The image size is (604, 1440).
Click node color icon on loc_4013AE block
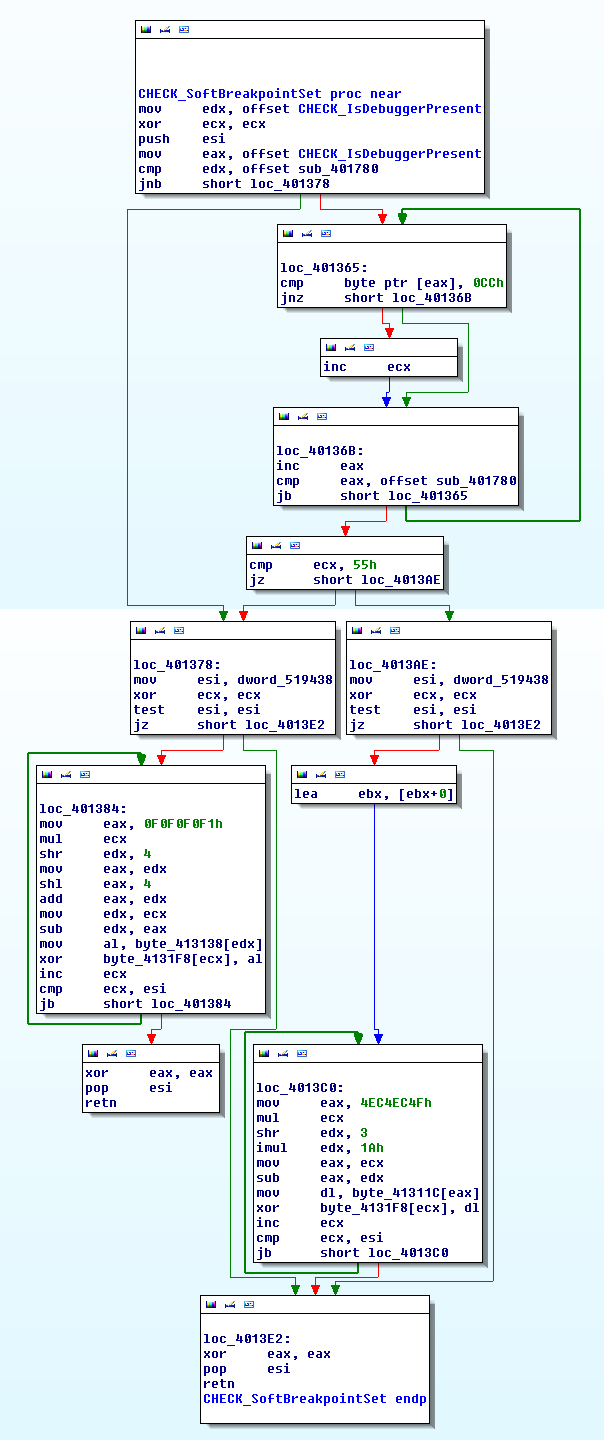357,631
